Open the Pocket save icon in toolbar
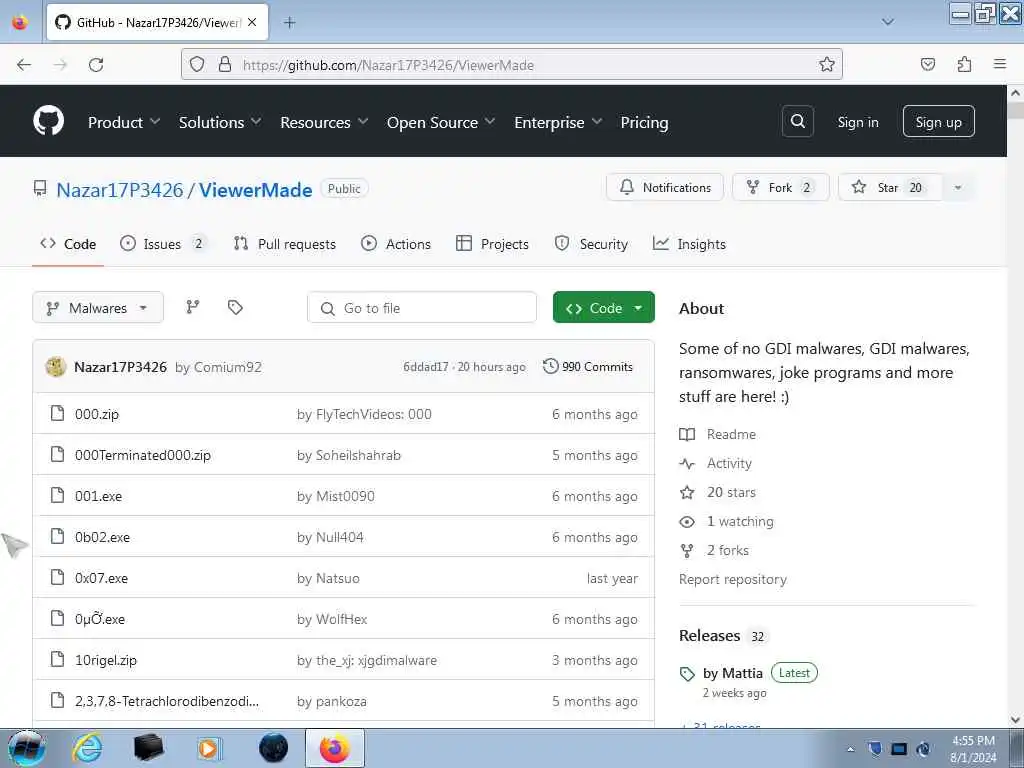Image resolution: width=1024 pixels, height=768 pixels. coord(927,64)
